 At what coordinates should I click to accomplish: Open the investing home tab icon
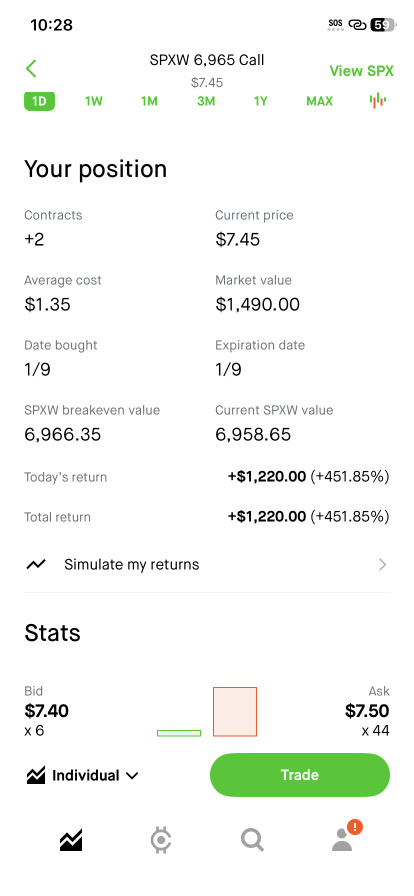pyautogui.click(x=71, y=840)
